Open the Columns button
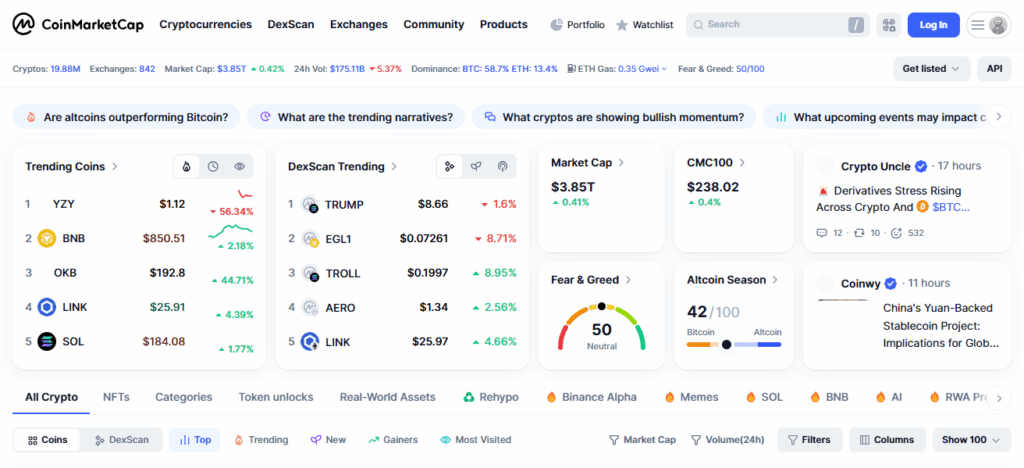Viewport: 1024px width, 468px height. coord(888,440)
